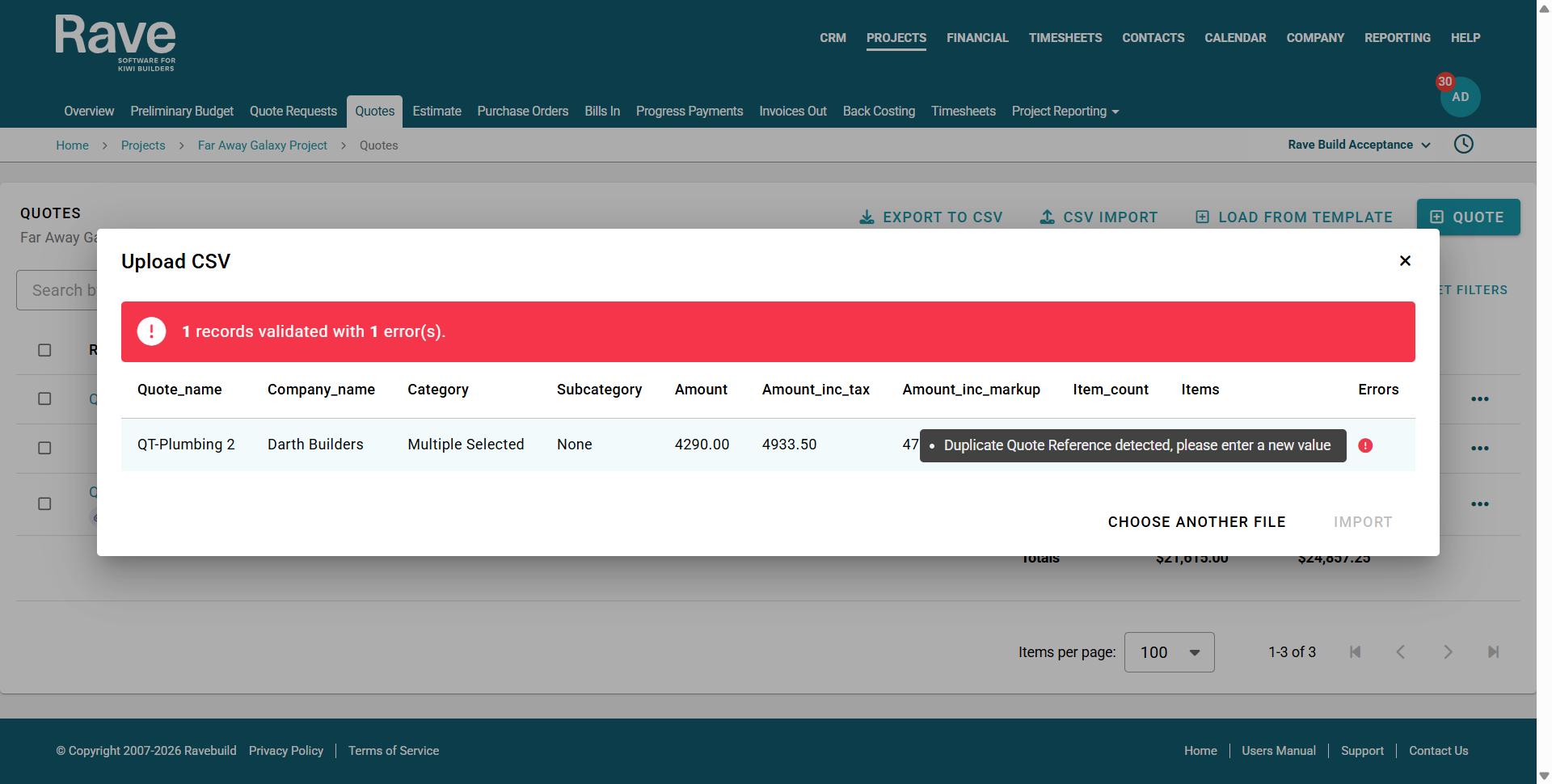This screenshot has width=1552, height=784.
Task: Click the Import button in the dialog
Action: [x=1363, y=522]
